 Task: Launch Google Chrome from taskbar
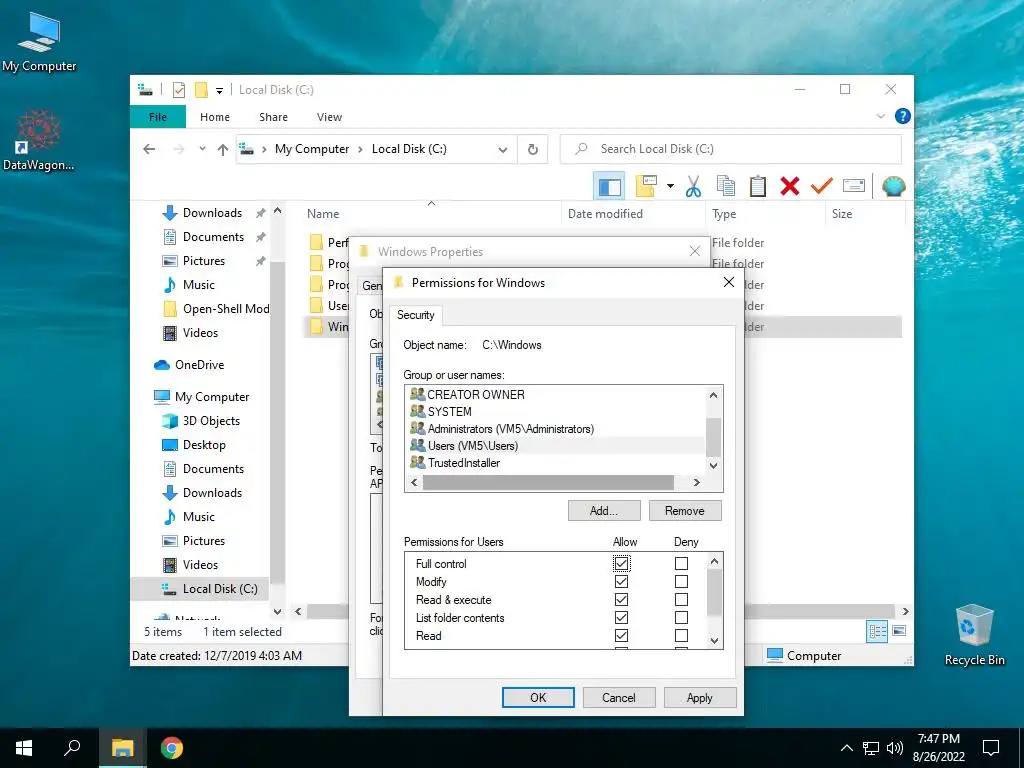[x=172, y=748]
